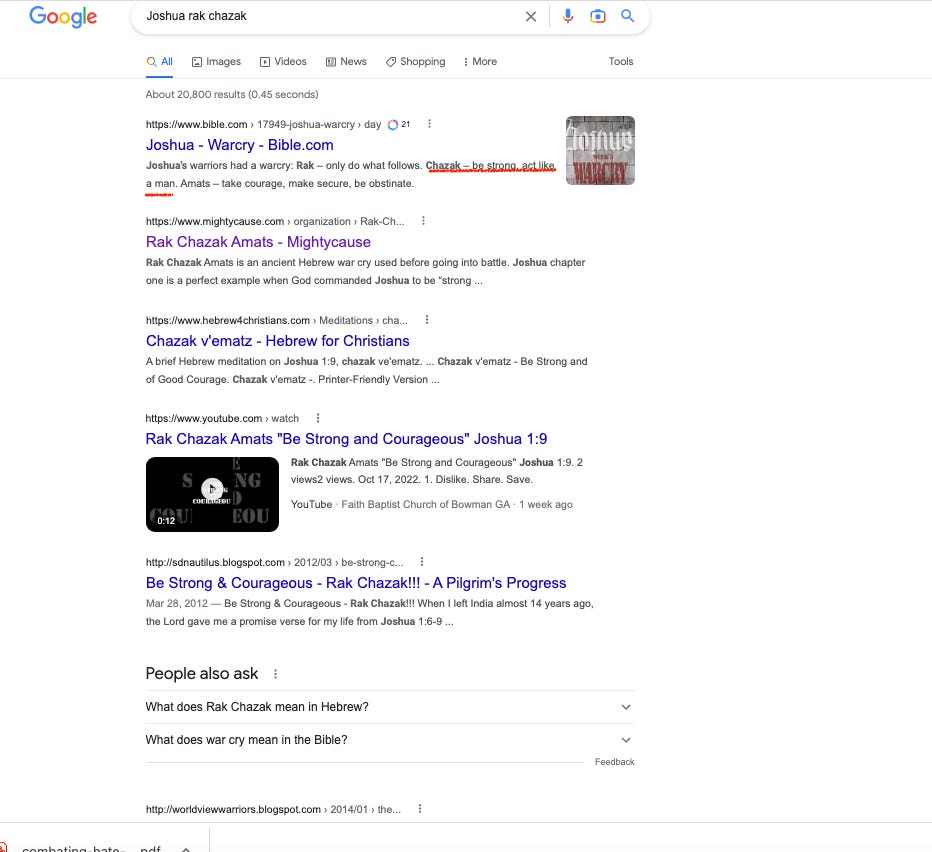The image size is (932, 852).
Task: Open three-dot menu for bible.com result
Action: click(429, 124)
